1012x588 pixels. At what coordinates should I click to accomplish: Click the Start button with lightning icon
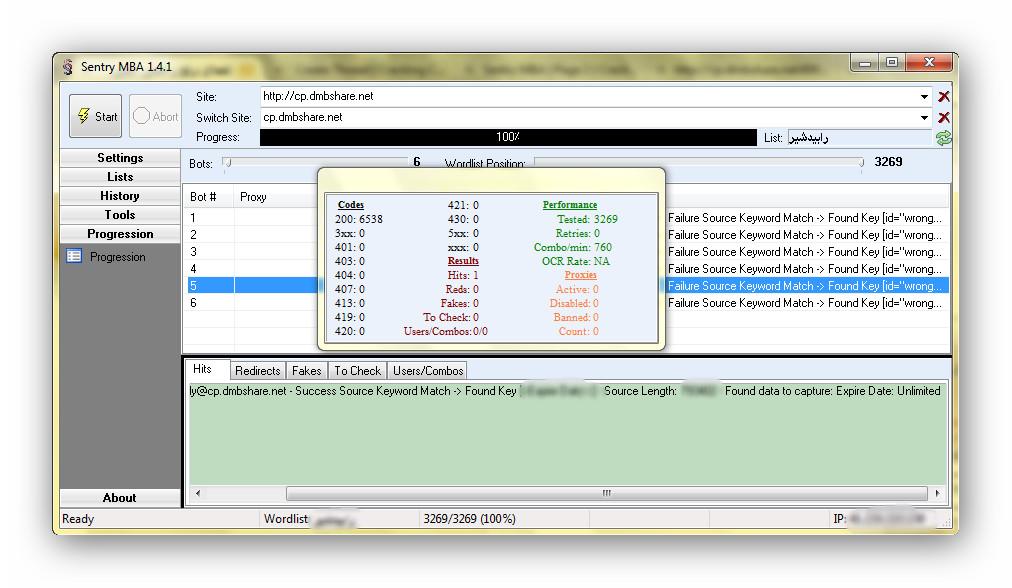[96, 116]
